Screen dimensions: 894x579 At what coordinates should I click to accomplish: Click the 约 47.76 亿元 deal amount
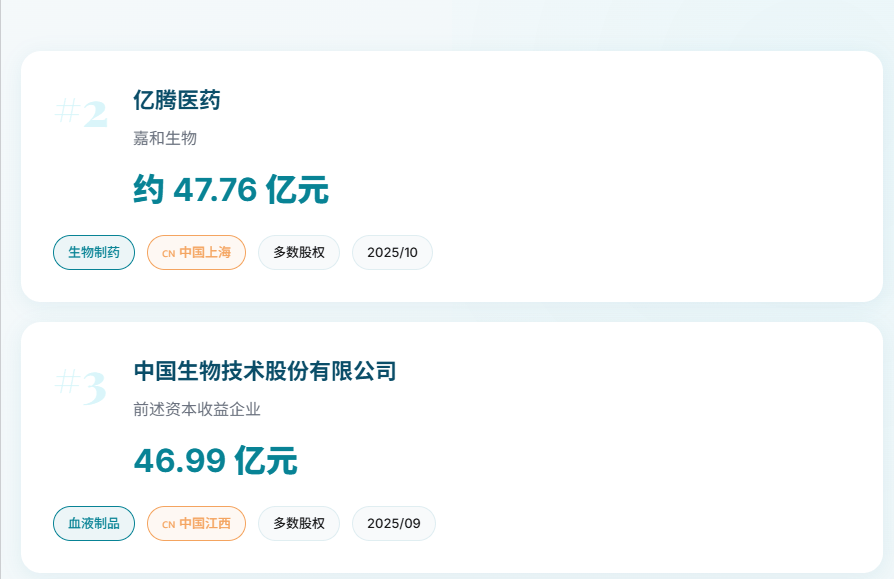coord(231,189)
